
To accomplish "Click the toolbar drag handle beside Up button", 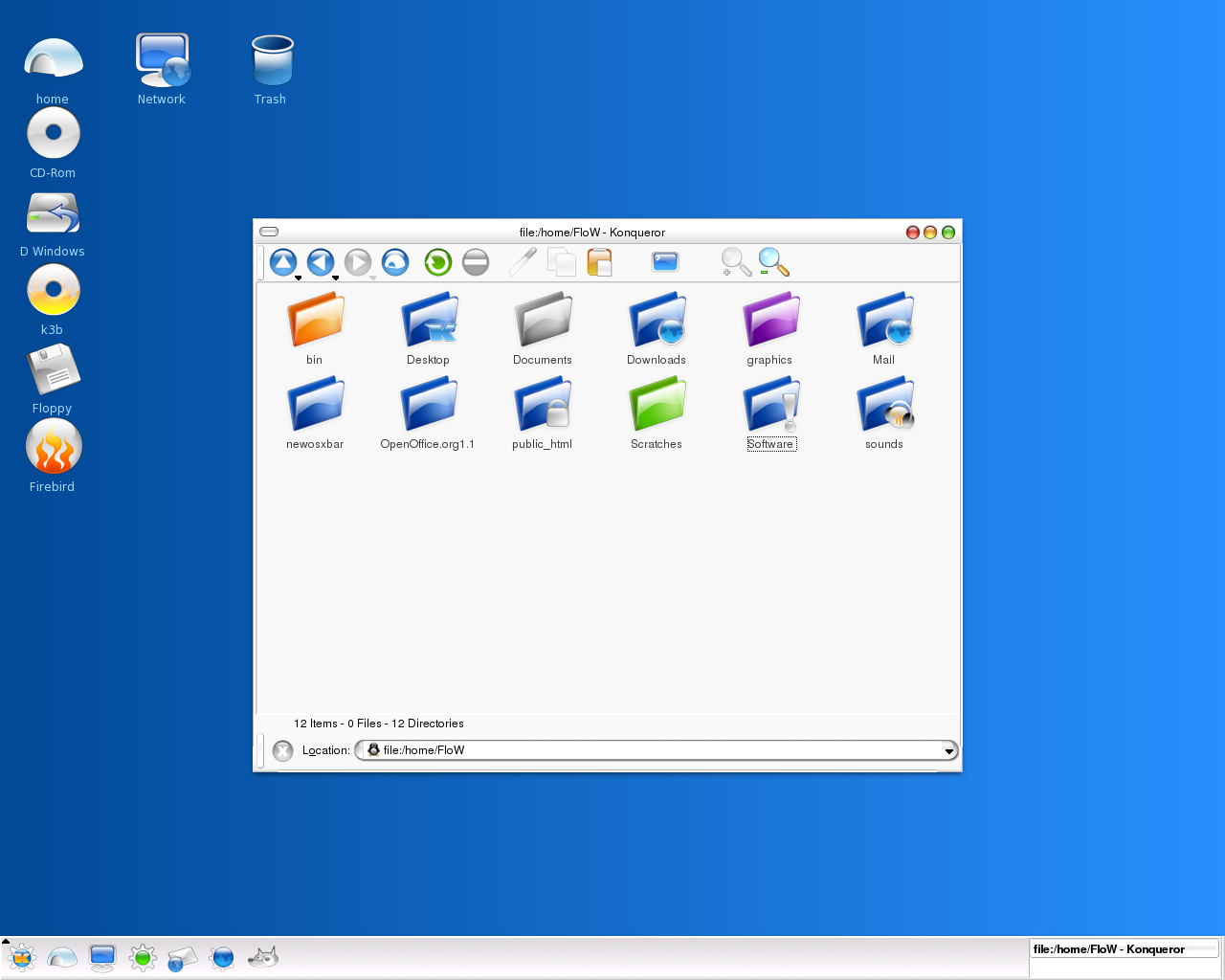I will pyautogui.click(x=260, y=262).
